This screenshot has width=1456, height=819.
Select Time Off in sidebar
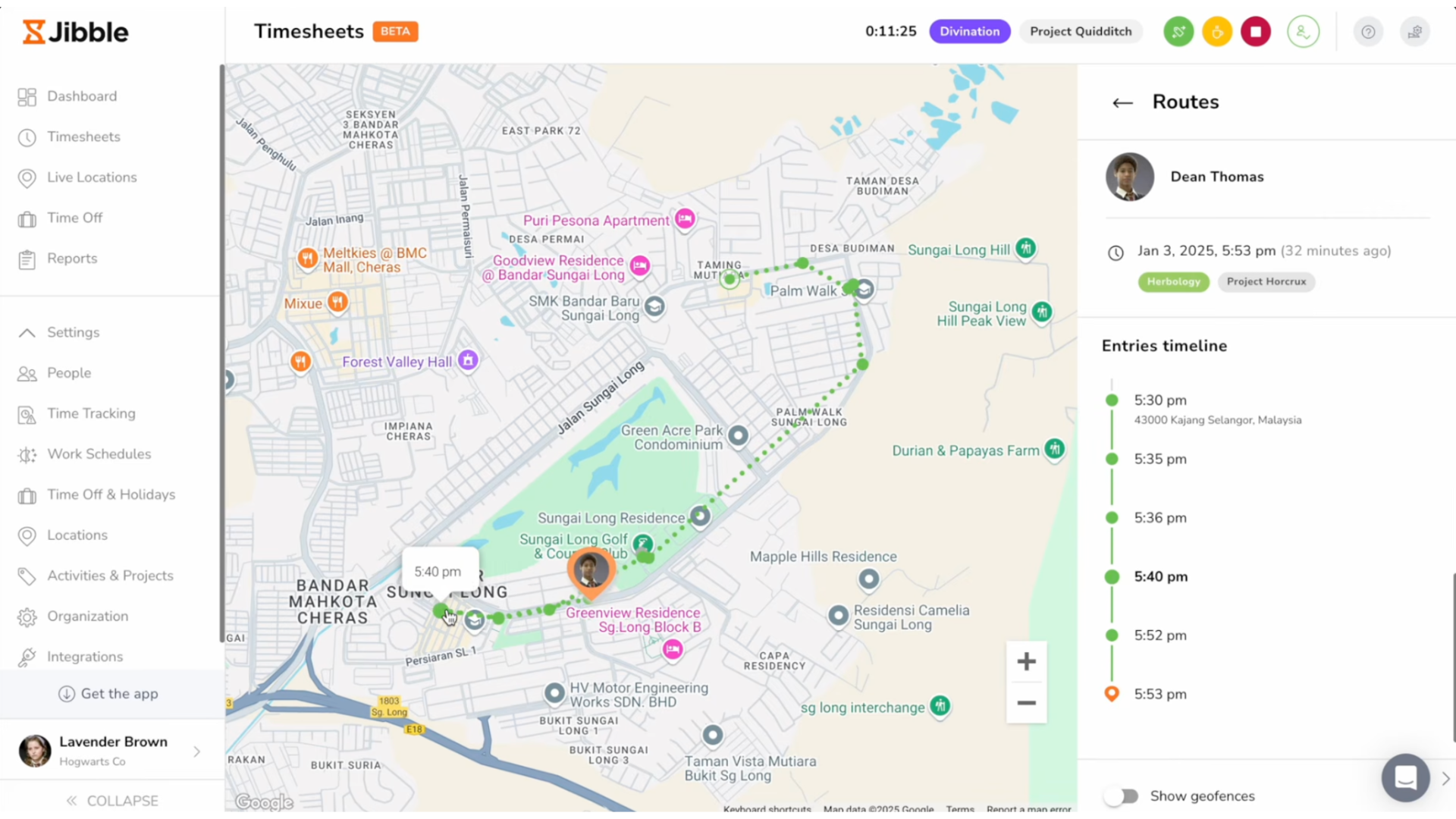click(x=74, y=218)
